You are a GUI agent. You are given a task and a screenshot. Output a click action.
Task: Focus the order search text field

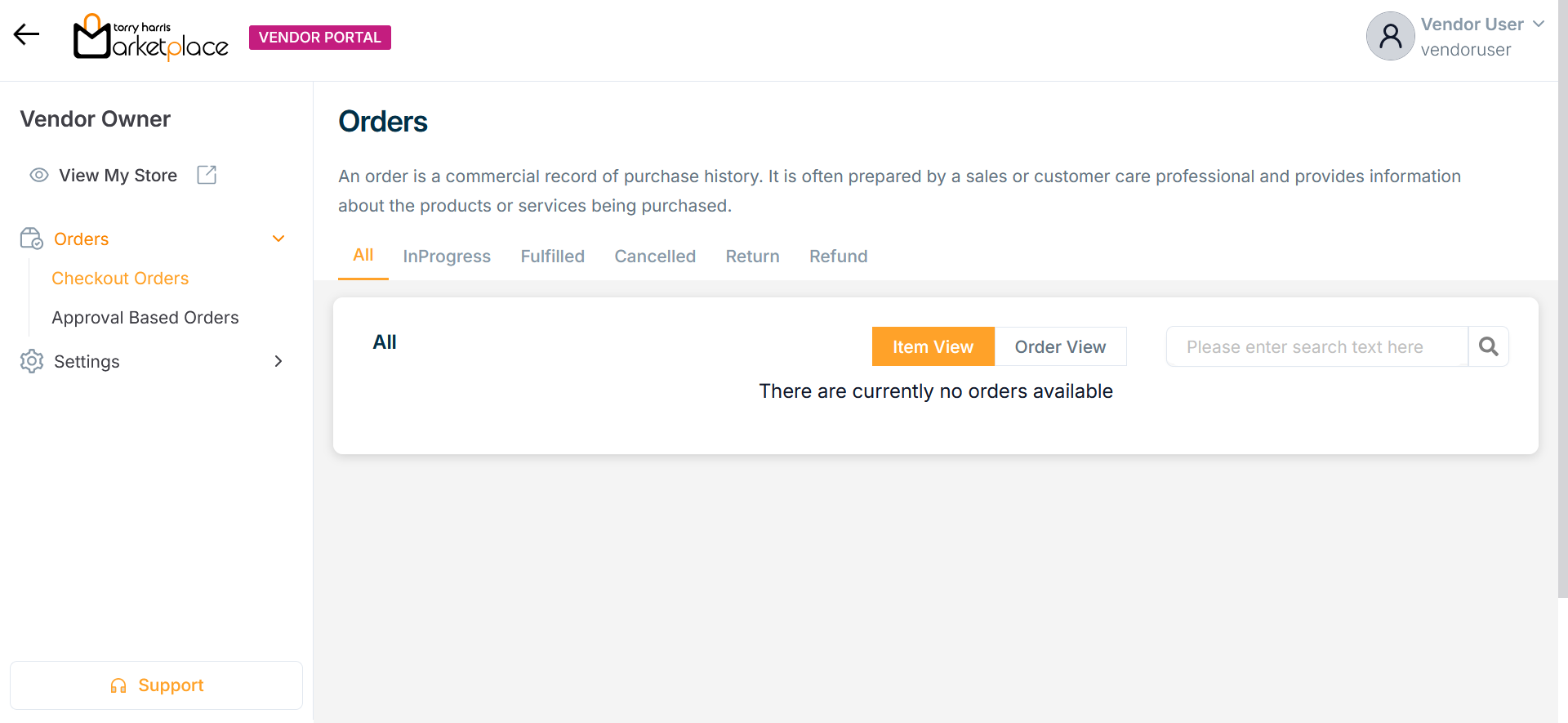coord(1316,347)
